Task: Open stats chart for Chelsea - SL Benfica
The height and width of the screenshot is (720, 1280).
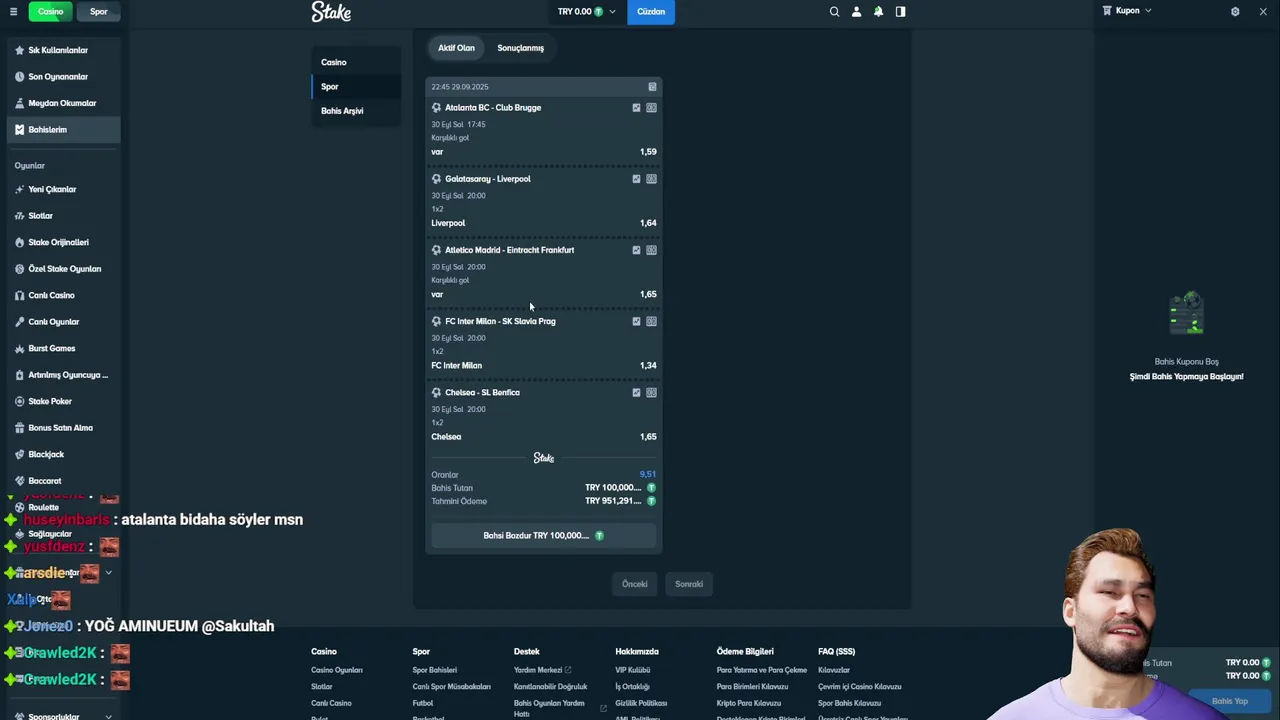Action: tap(636, 392)
